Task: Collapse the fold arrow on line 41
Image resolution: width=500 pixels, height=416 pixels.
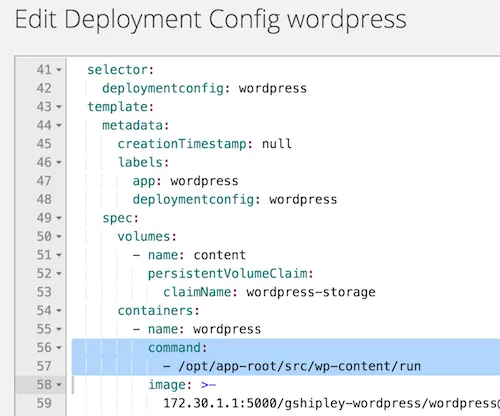Action: 59,70
